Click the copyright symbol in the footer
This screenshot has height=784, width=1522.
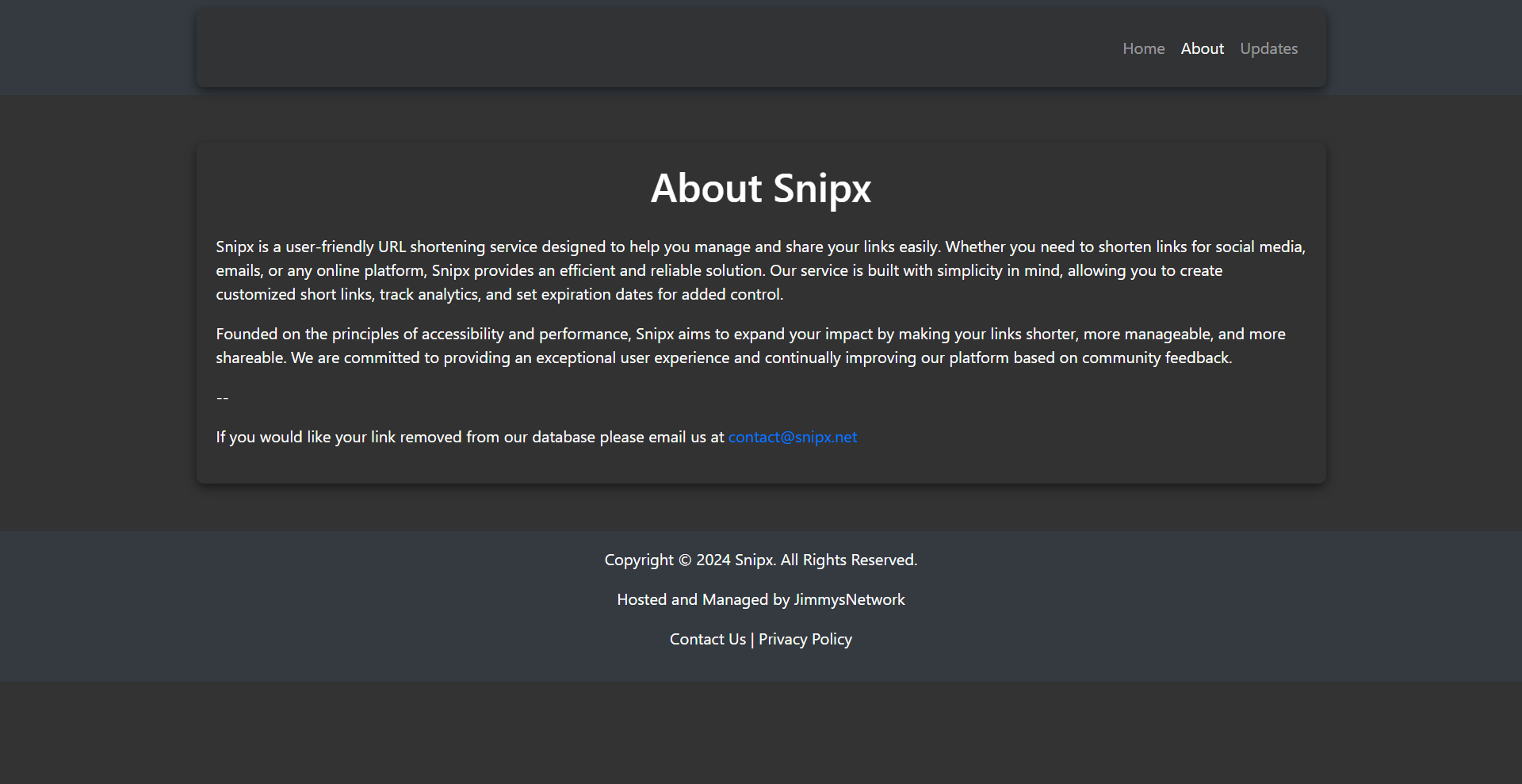coord(685,560)
